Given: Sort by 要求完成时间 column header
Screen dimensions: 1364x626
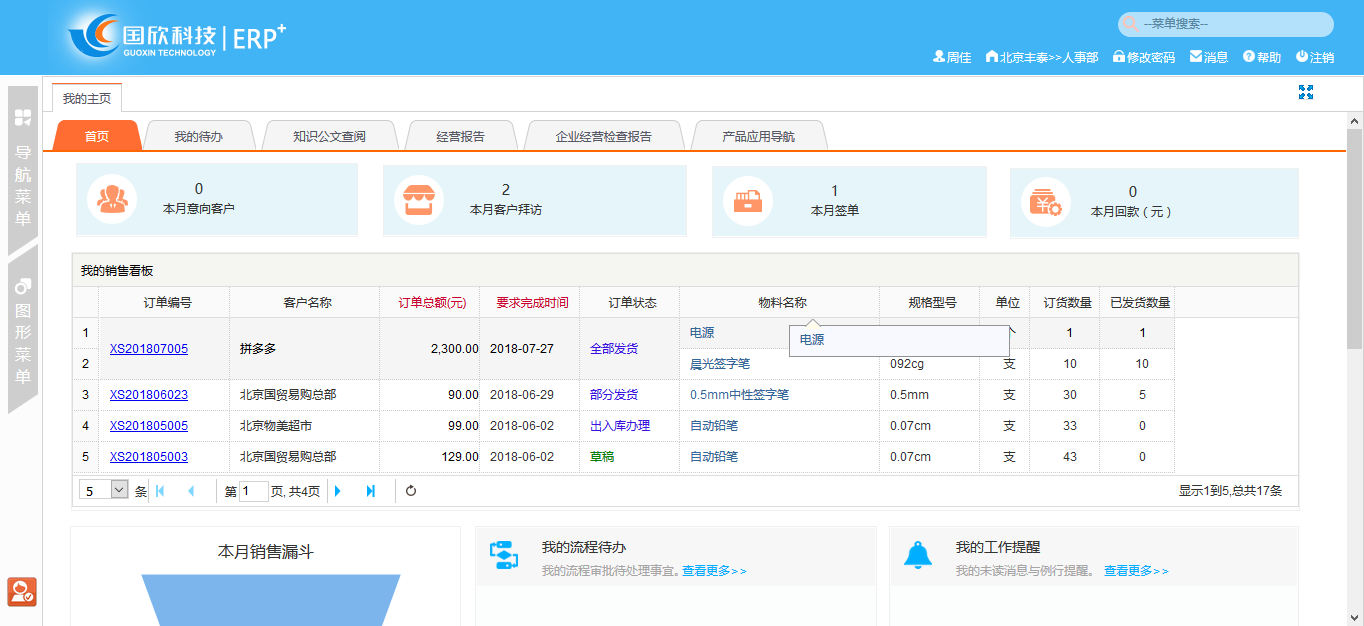Looking at the screenshot, I should click(532, 302).
